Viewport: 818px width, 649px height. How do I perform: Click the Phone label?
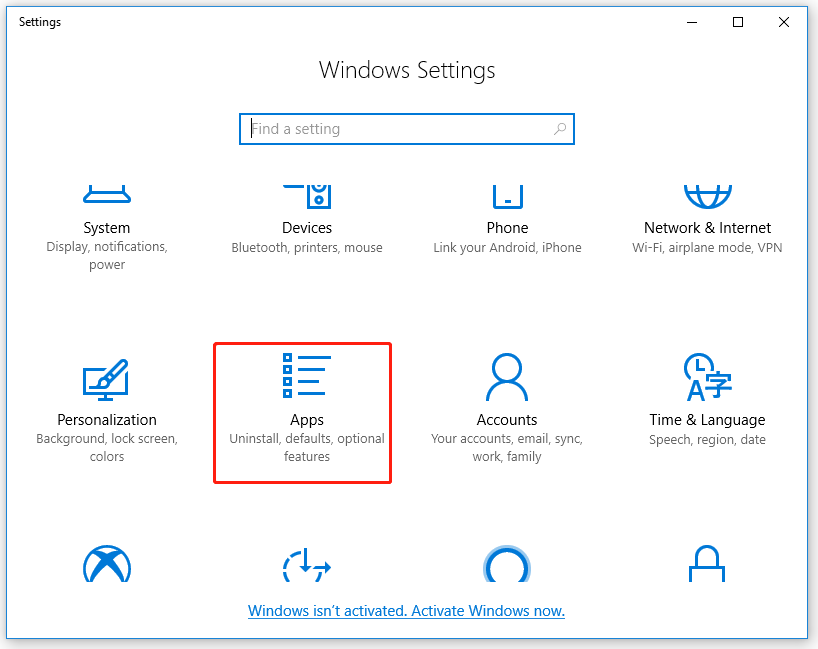click(507, 228)
